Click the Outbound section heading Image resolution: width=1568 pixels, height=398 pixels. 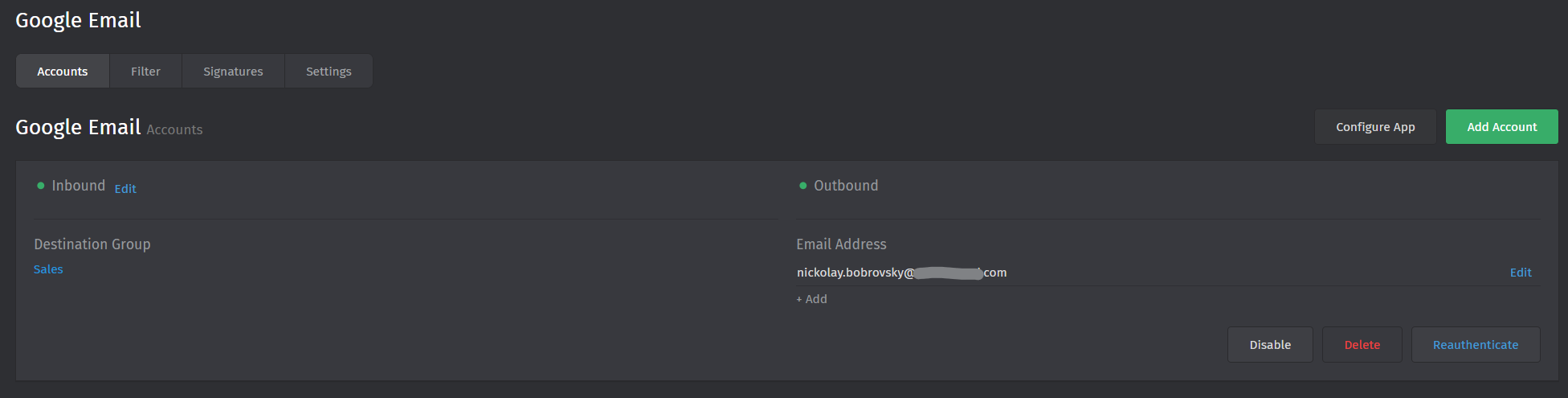pos(846,186)
